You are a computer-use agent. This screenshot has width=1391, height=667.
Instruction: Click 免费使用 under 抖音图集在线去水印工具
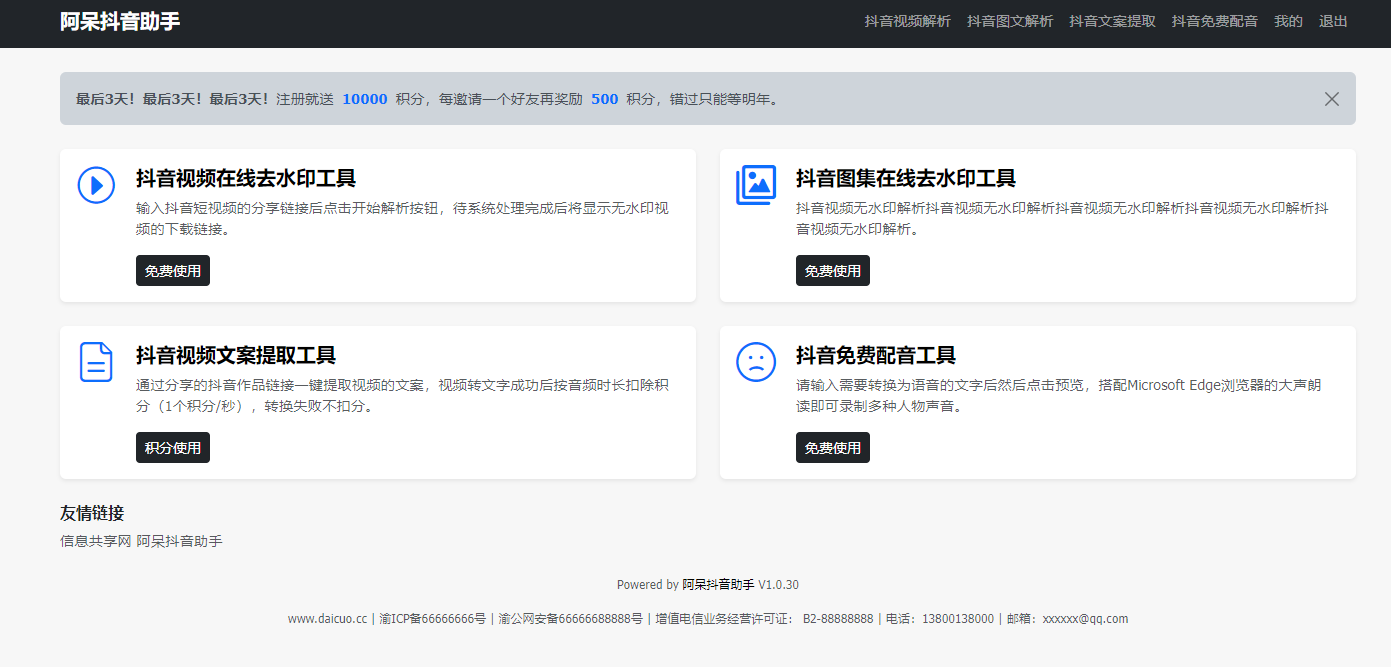833,271
